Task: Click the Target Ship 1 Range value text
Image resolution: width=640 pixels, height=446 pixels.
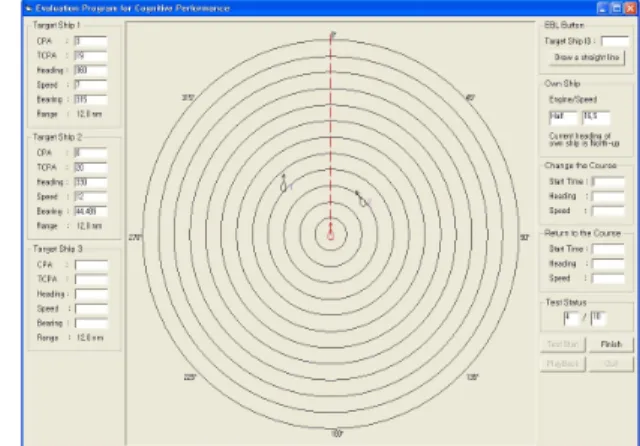Action: coord(89,114)
